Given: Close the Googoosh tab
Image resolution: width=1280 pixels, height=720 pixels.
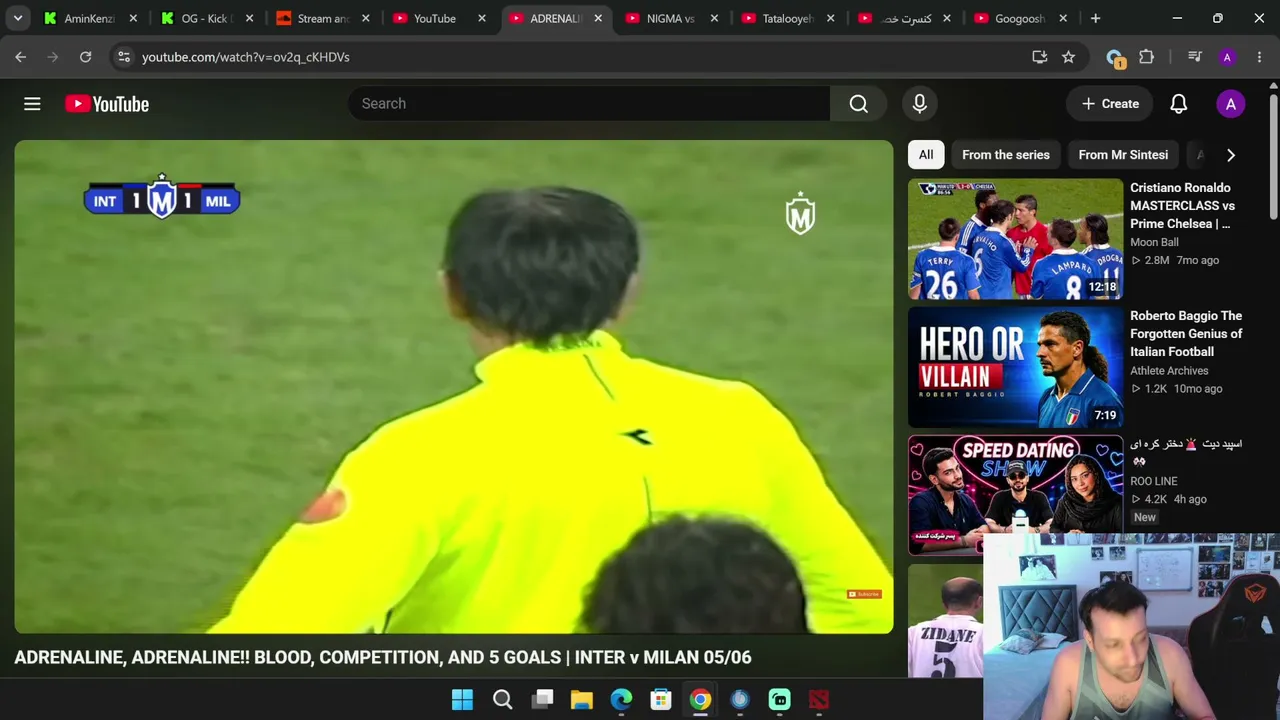Looking at the screenshot, I should pyautogui.click(x=1063, y=18).
